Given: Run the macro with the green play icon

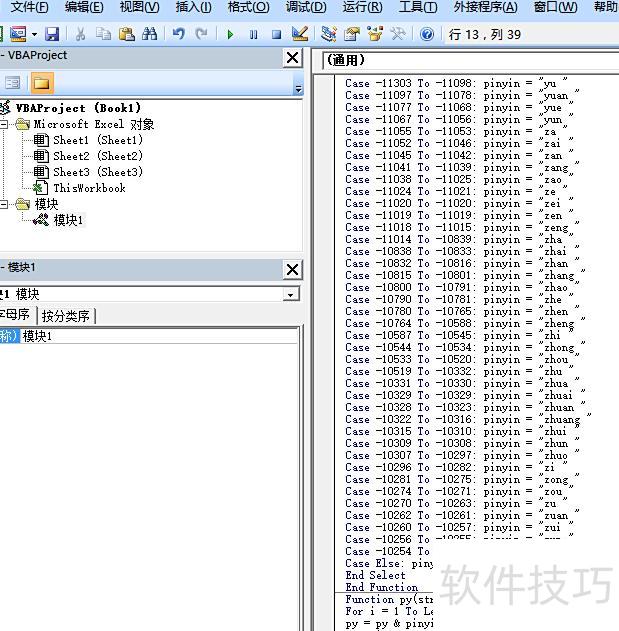Looking at the screenshot, I should 230,34.
